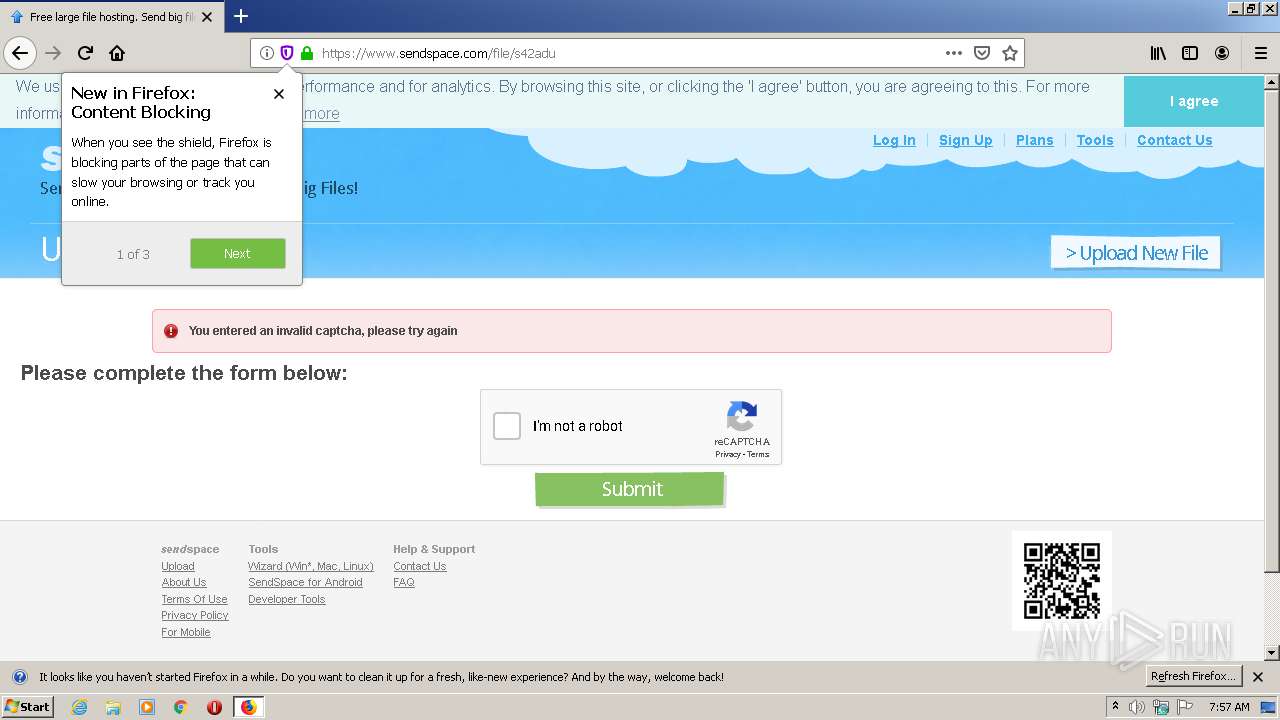Click Next in Content Blocking tour
The height and width of the screenshot is (720, 1280).
(238, 253)
